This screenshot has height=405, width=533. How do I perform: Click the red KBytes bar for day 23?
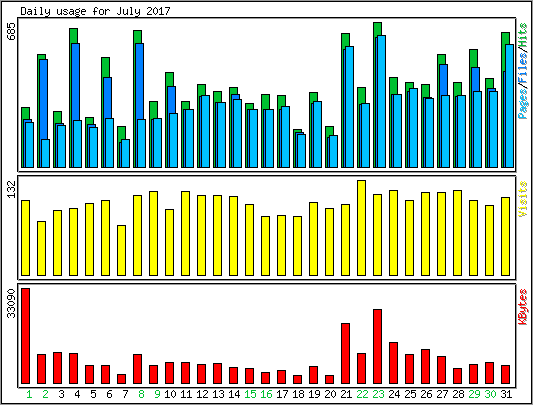coord(377,347)
